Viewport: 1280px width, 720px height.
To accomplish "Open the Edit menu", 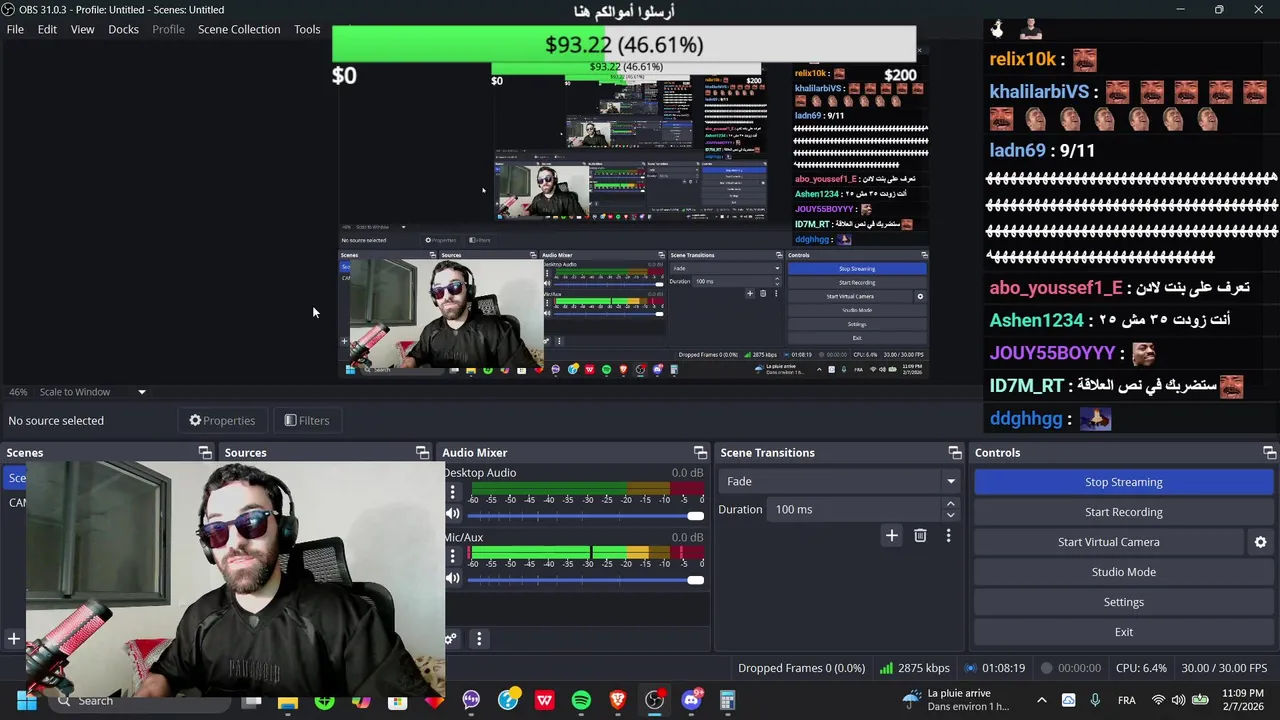I will point(47,29).
